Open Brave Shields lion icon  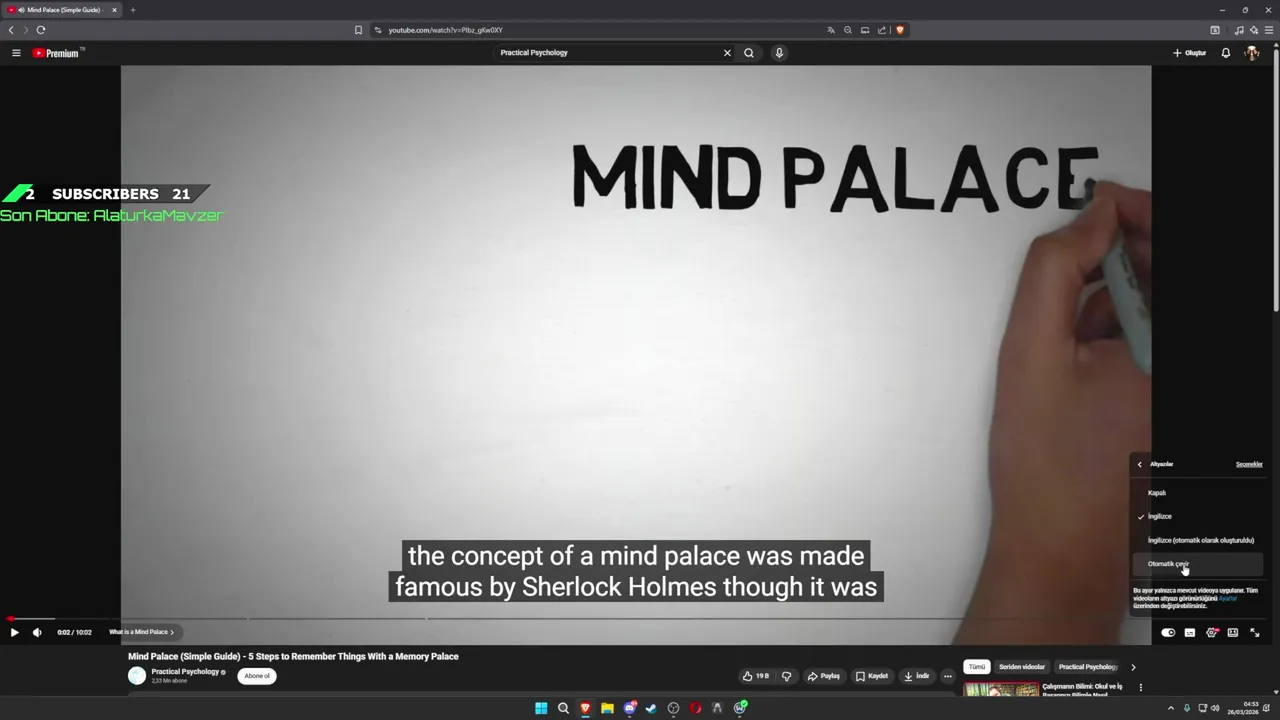tap(900, 30)
